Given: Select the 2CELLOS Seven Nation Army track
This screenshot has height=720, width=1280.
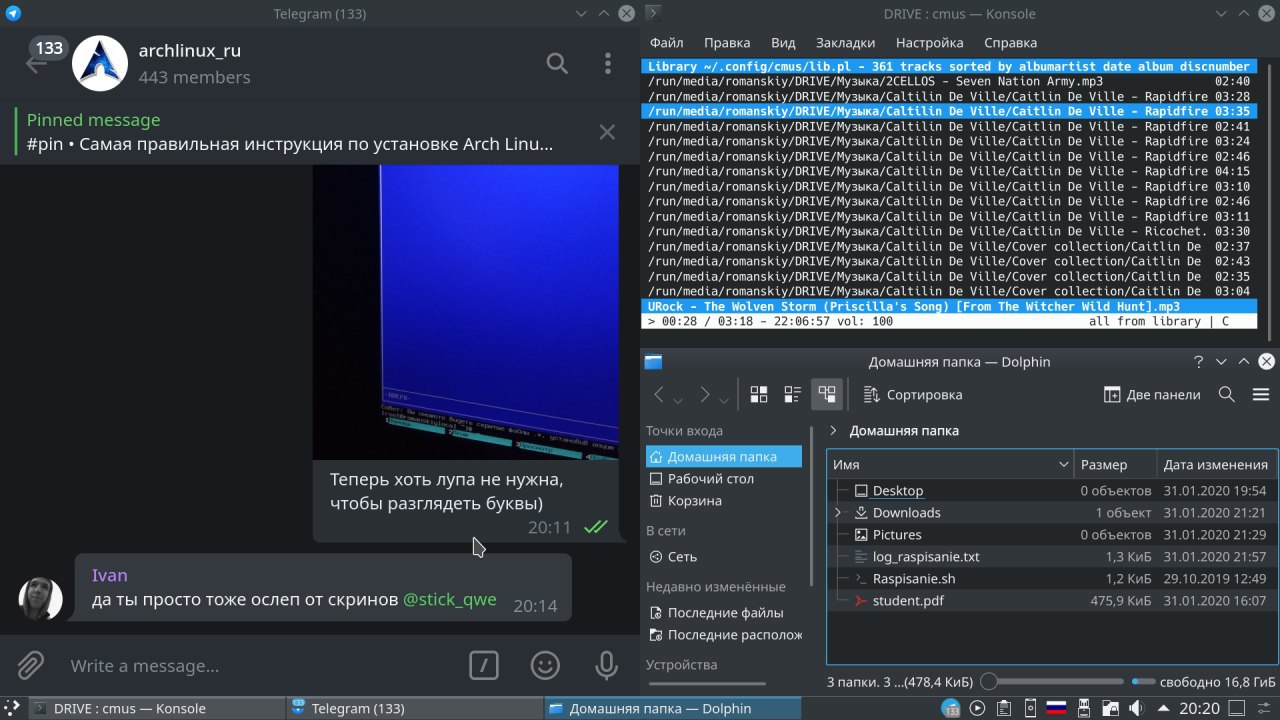Looking at the screenshot, I should 949,82.
